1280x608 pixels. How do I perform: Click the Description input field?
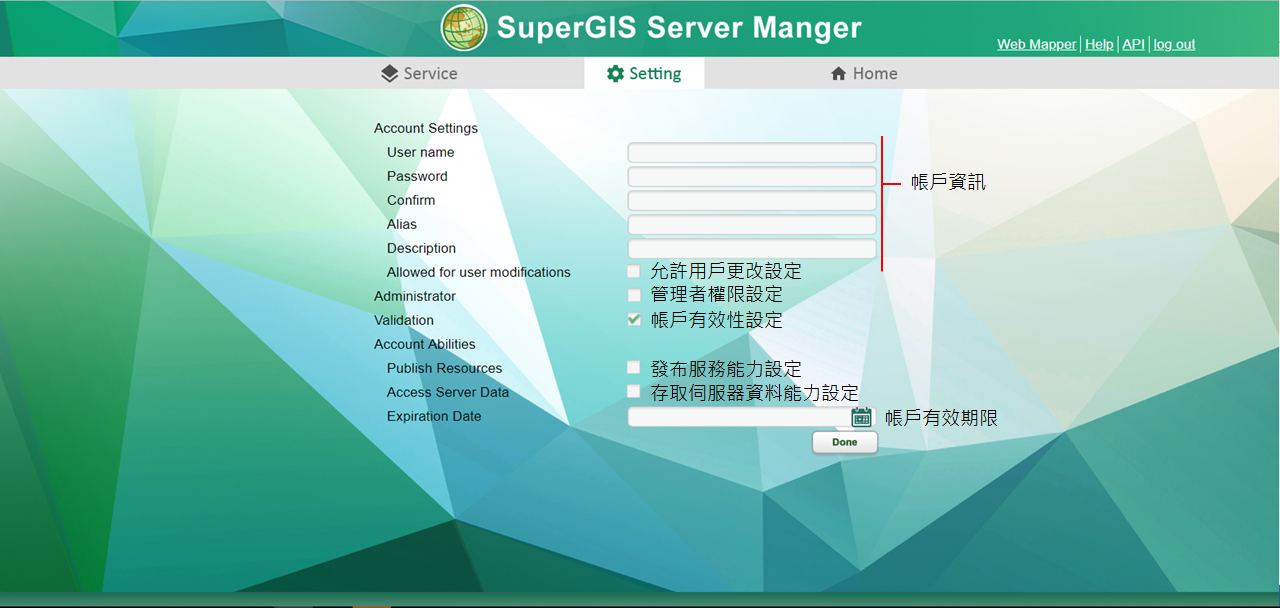tap(752, 249)
